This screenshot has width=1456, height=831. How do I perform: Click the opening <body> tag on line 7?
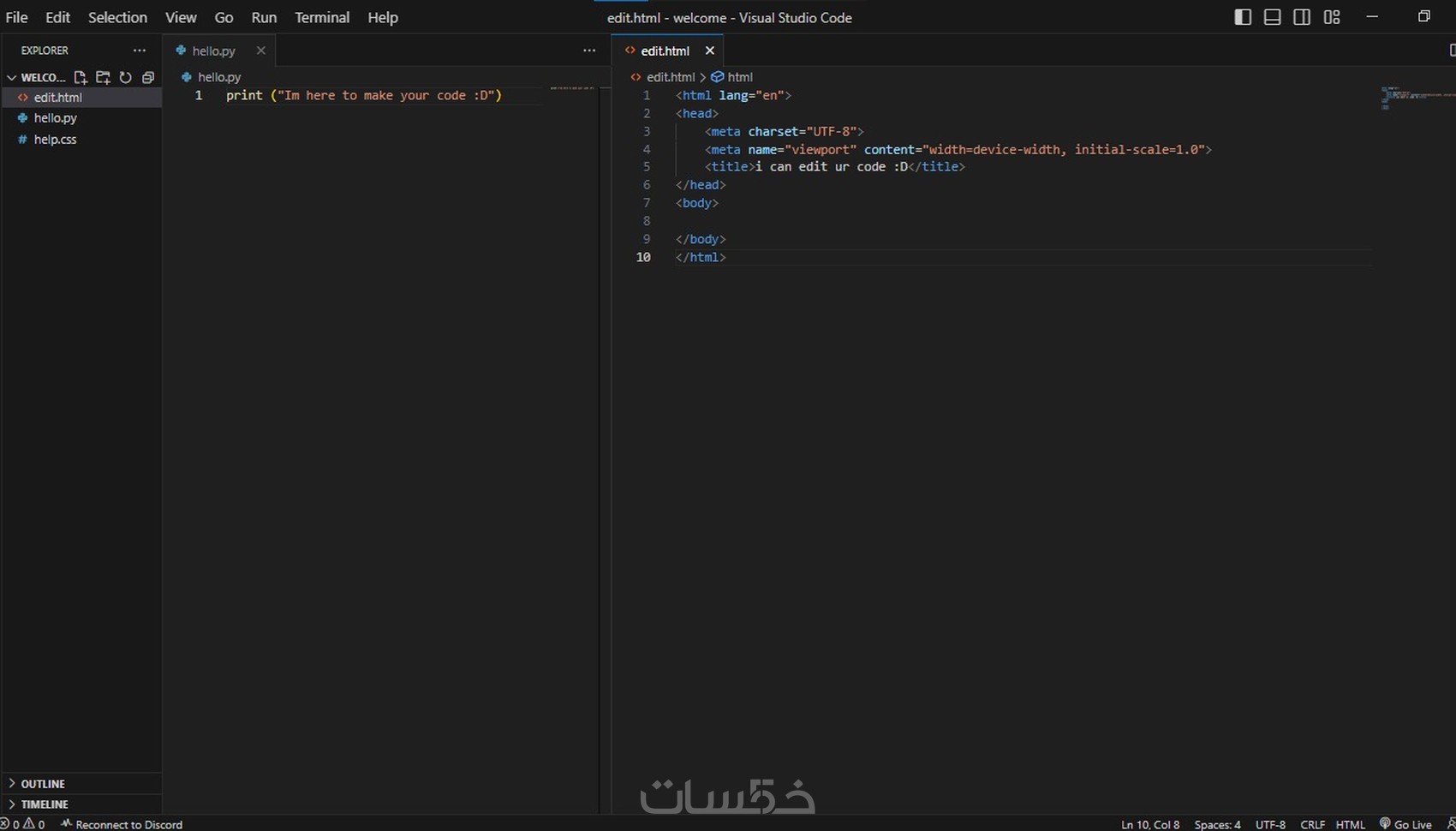(697, 203)
